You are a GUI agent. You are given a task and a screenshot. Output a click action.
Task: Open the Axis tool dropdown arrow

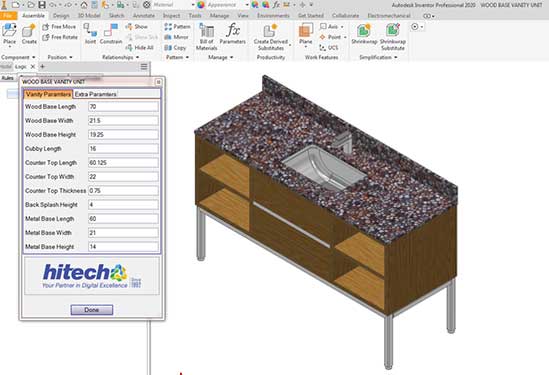[342, 27]
